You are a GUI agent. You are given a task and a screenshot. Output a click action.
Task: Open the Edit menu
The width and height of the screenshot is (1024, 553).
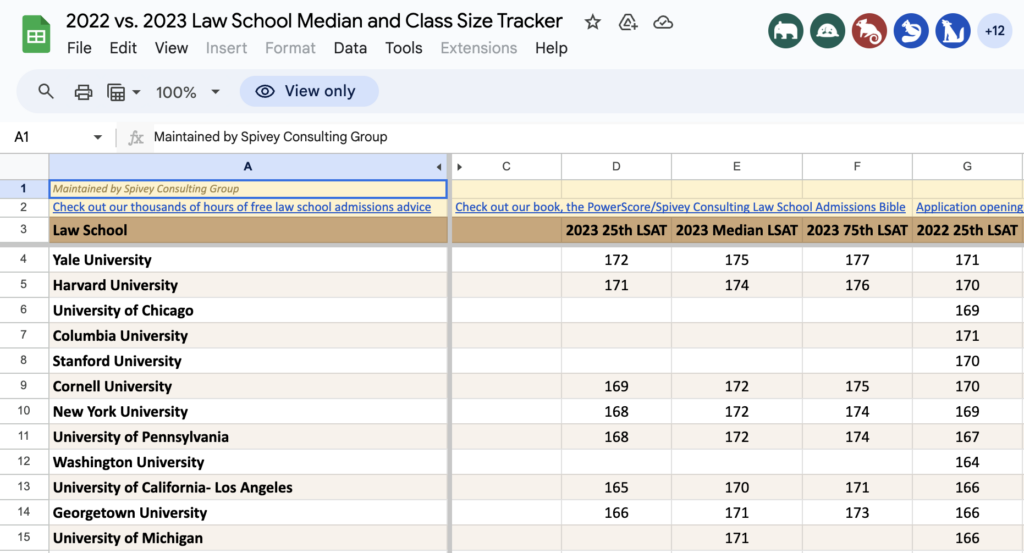[x=123, y=48]
